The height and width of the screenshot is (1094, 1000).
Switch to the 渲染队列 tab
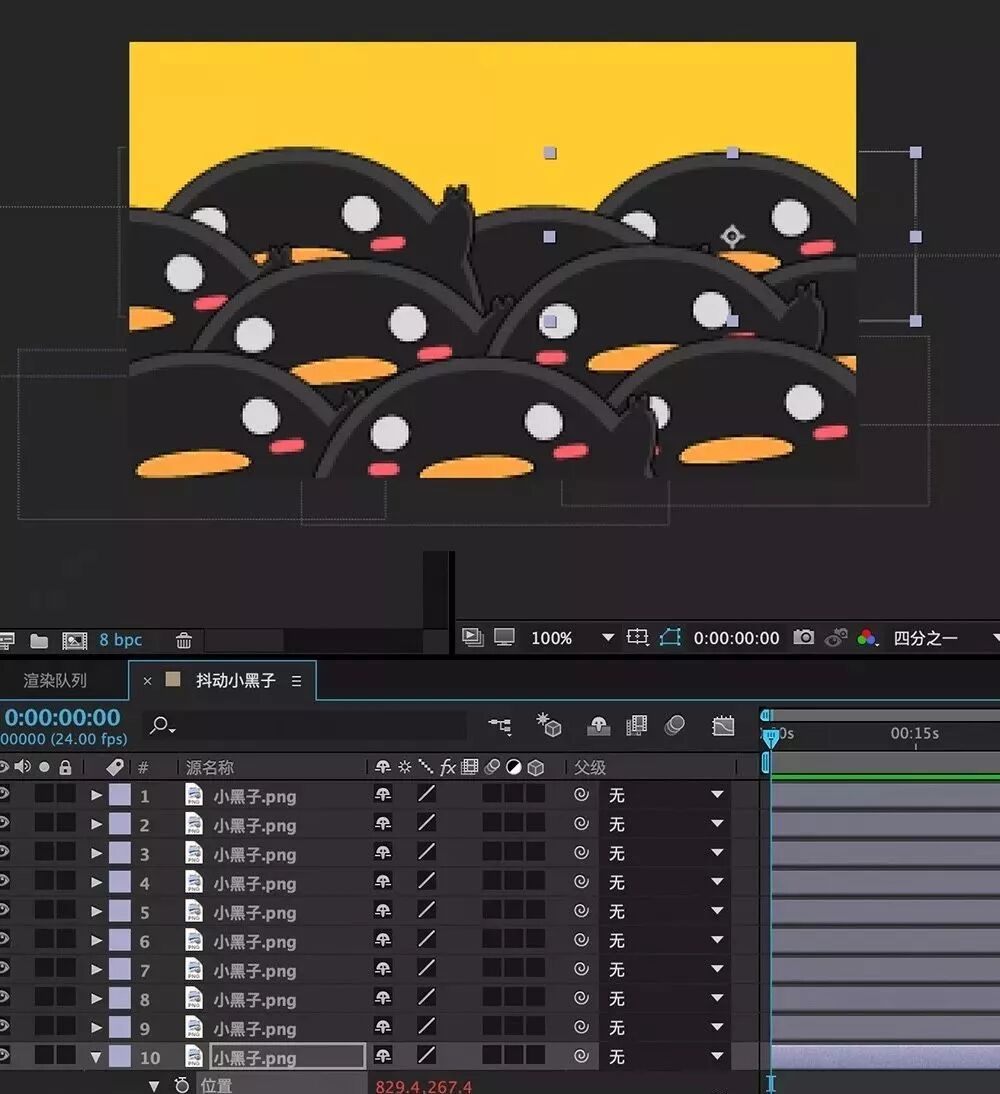(55, 680)
